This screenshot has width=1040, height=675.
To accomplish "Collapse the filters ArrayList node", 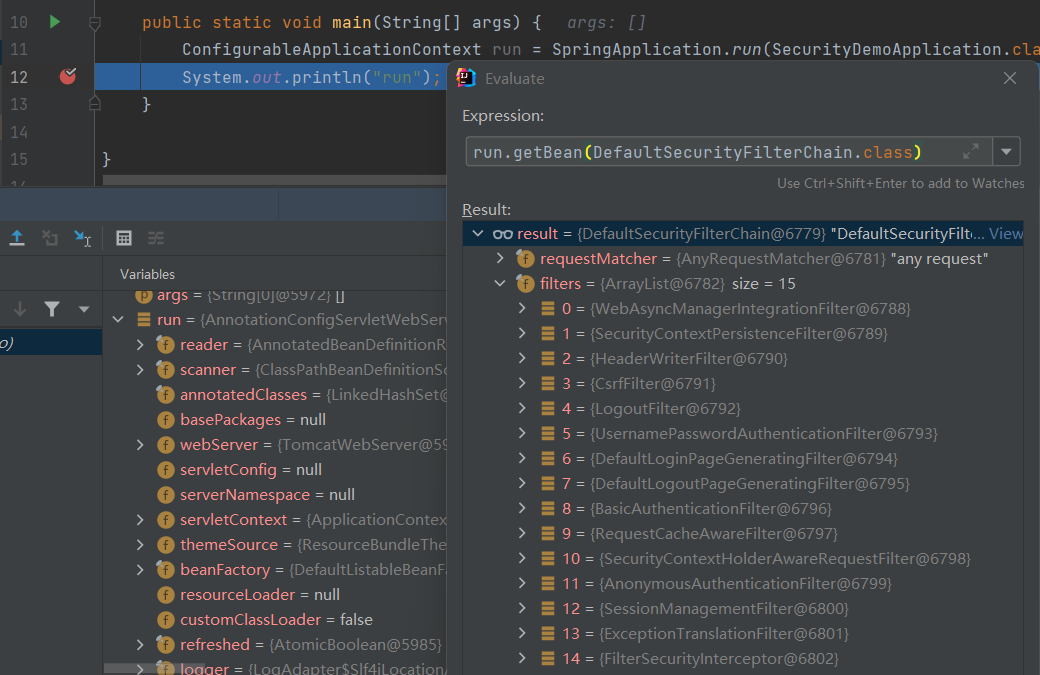I will point(500,283).
